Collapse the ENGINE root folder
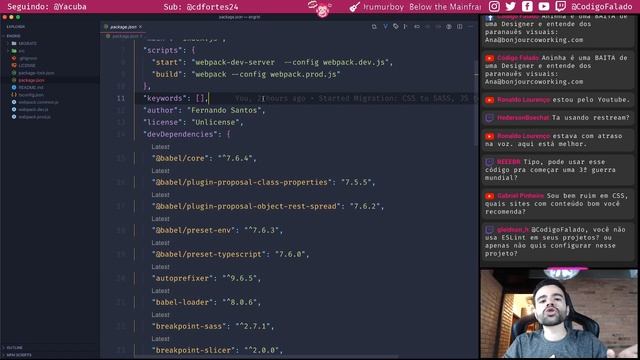Viewport: 640px width, 360px height. (13, 36)
